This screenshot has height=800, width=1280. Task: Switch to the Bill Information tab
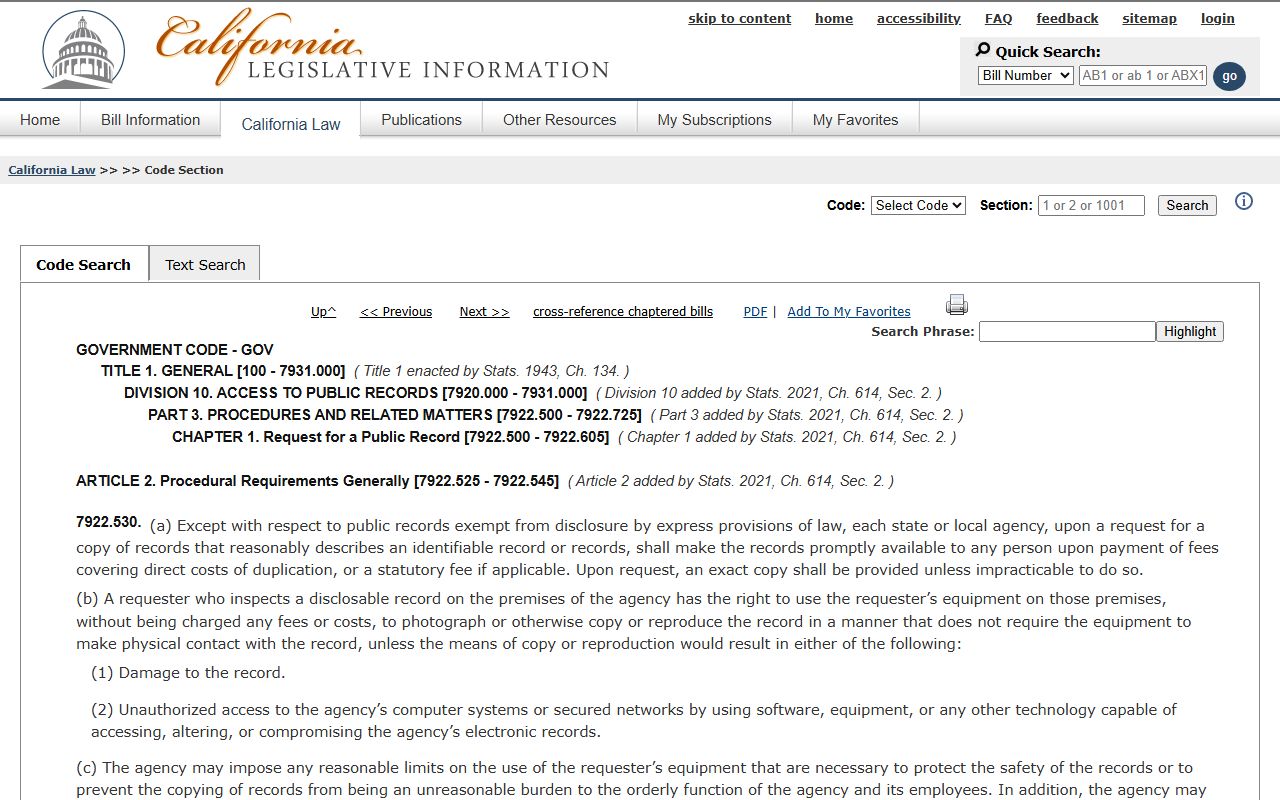pyautogui.click(x=151, y=120)
